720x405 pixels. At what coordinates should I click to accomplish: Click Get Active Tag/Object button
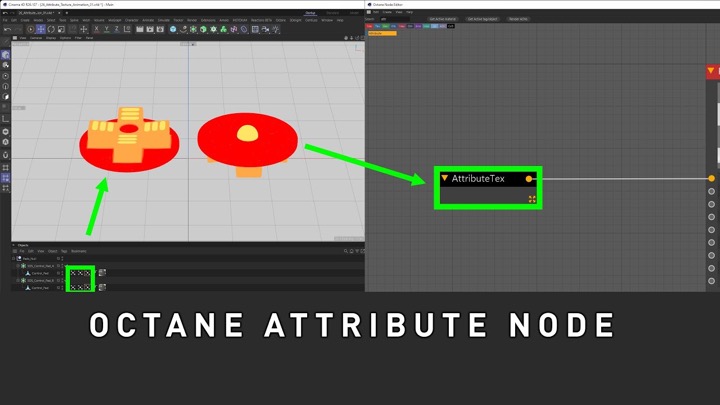pyautogui.click(x=482, y=19)
